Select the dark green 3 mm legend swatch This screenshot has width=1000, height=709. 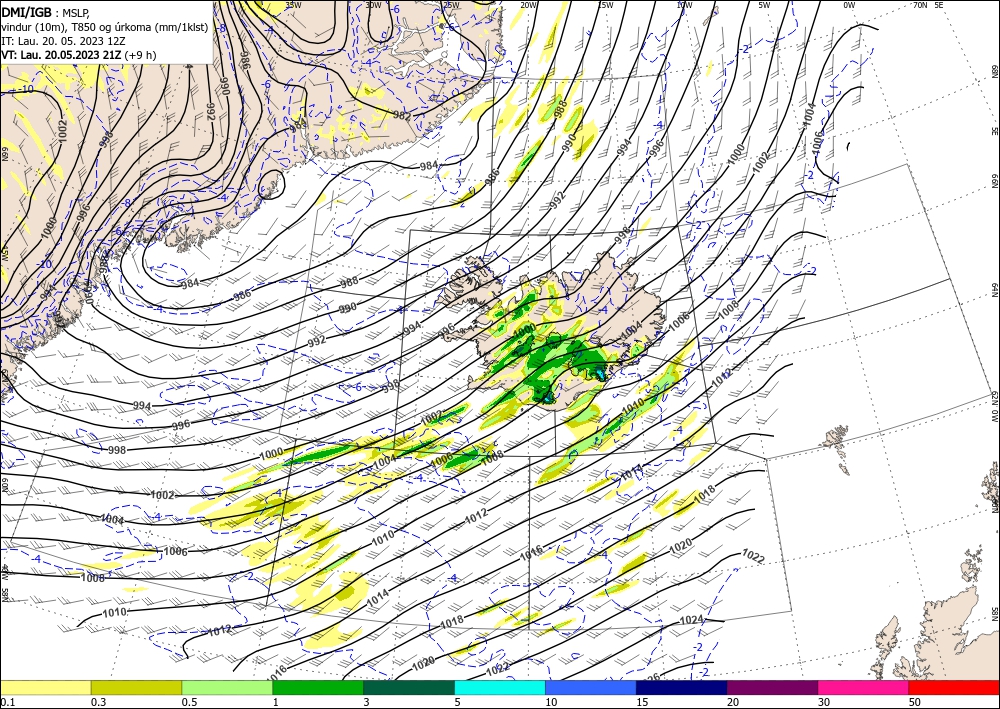coord(409,687)
